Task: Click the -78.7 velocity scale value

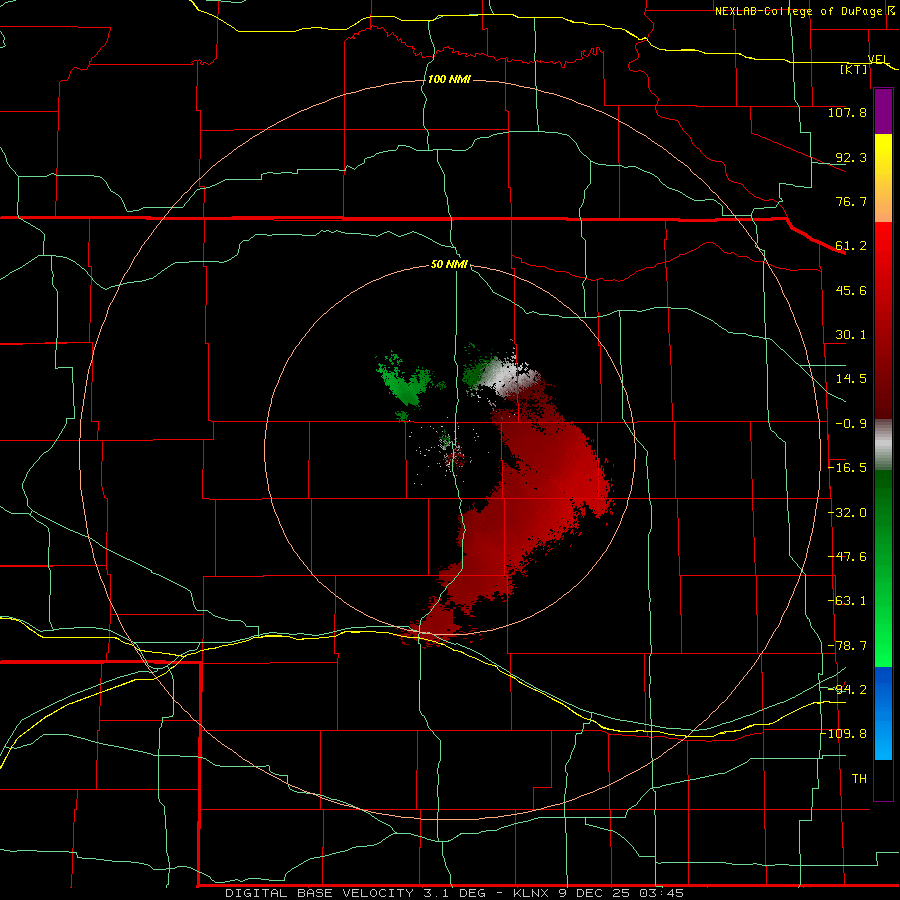Action: [x=848, y=646]
